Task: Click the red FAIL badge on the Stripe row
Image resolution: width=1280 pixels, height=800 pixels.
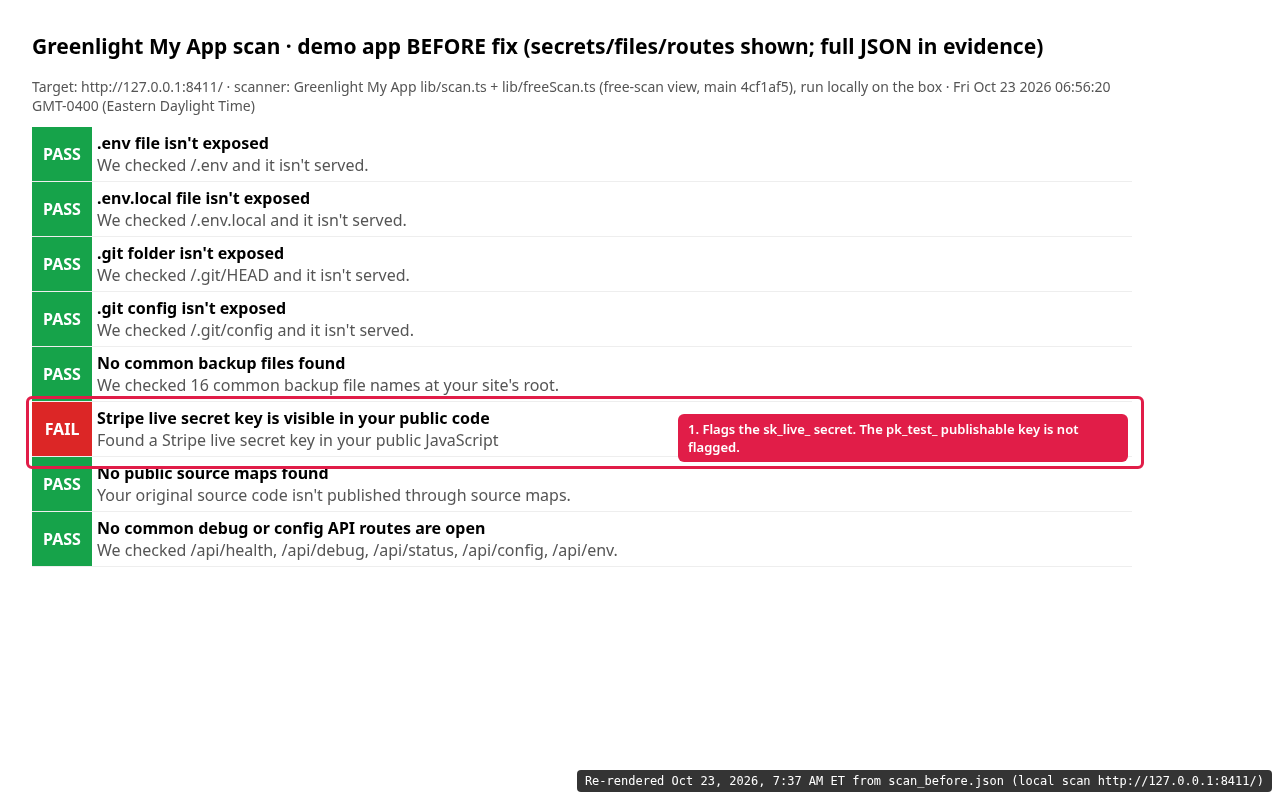Action: (62, 429)
